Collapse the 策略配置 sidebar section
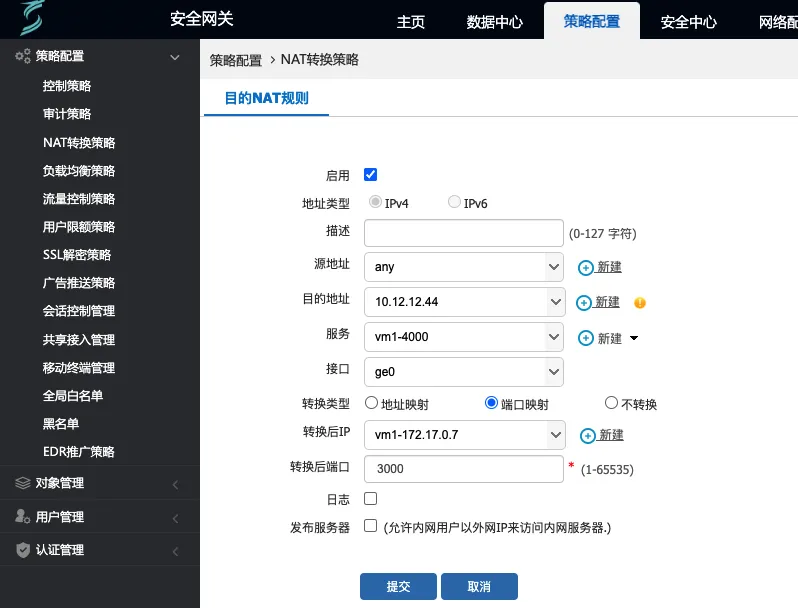The height and width of the screenshot is (608, 798). (175, 57)
